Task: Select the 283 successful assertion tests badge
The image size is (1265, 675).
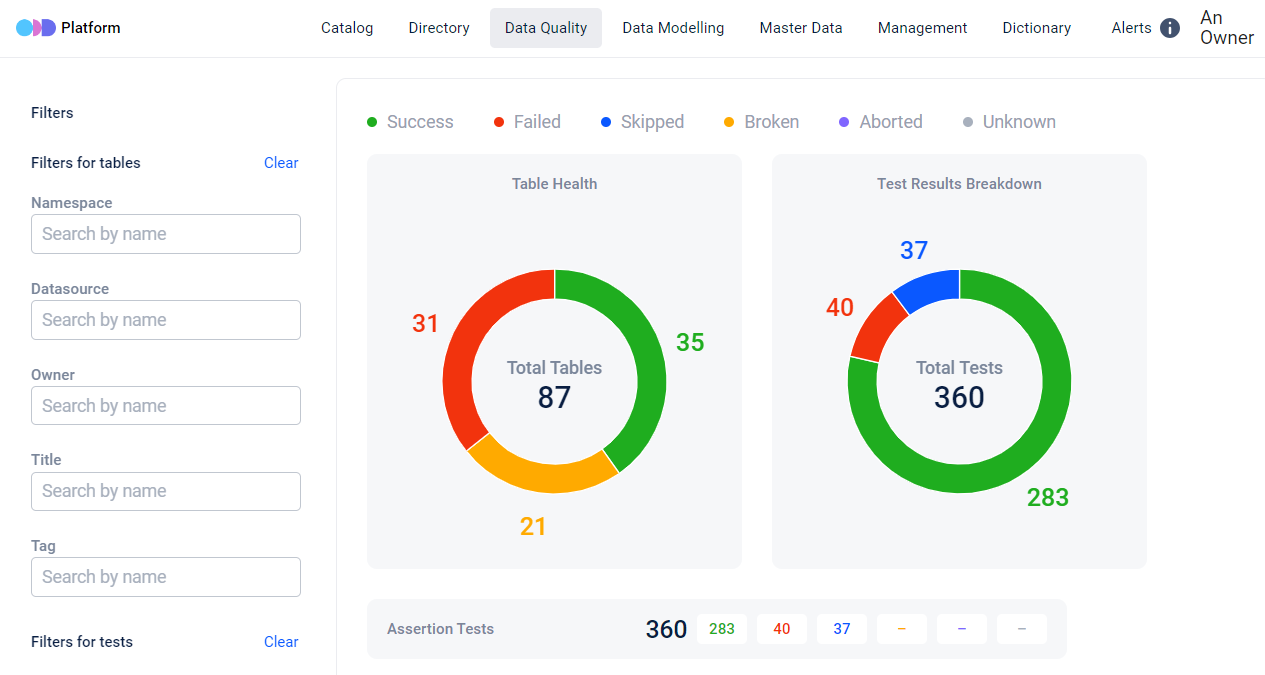Action: (722, 629)
